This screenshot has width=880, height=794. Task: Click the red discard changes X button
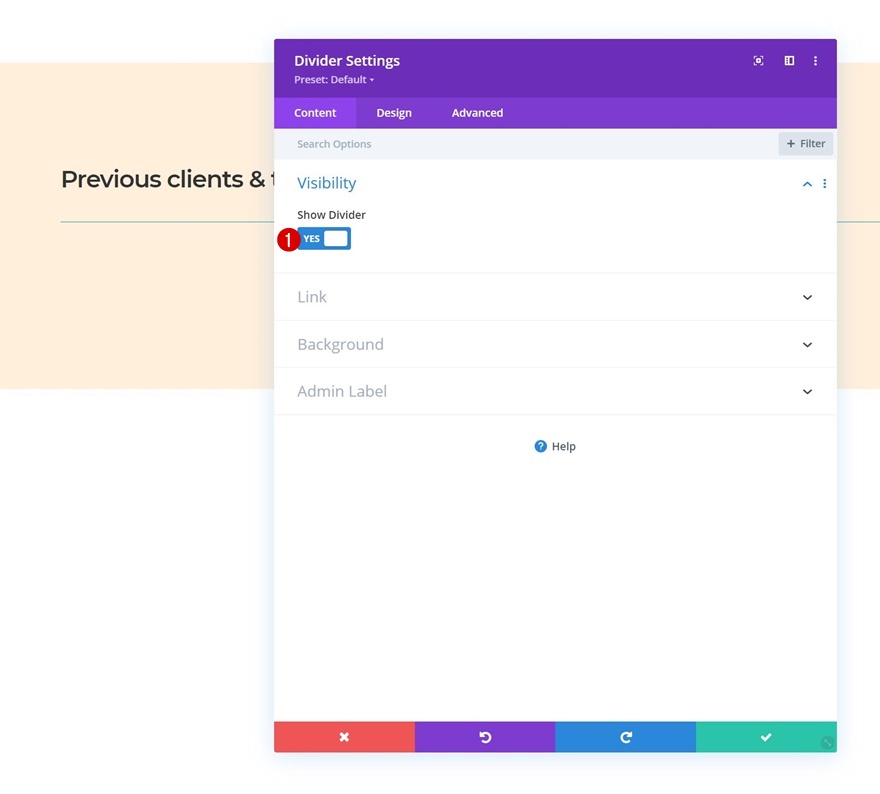(344, 737)
